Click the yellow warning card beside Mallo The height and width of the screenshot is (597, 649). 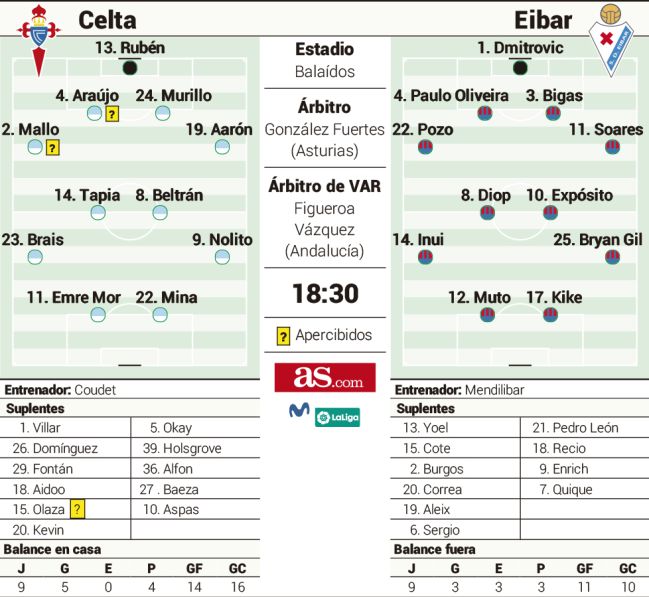pos(53,147)
